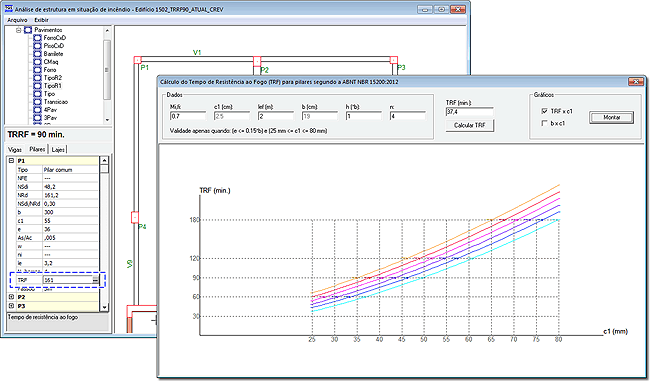Screen dimensions: 650x382
Task: Switch to the Pilares tab
Action: point(37,149)
